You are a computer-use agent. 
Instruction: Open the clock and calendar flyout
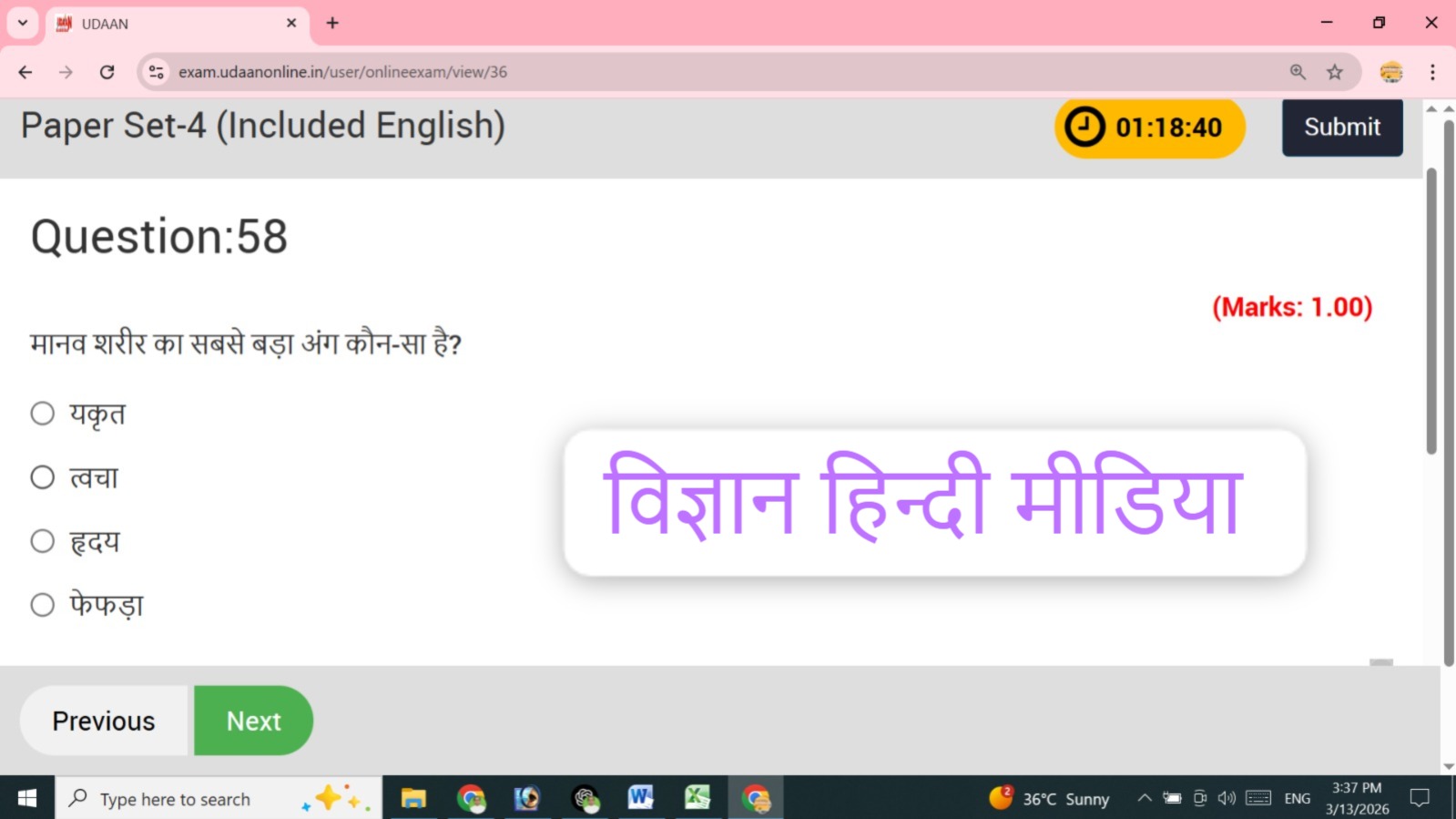(1357, 798)
